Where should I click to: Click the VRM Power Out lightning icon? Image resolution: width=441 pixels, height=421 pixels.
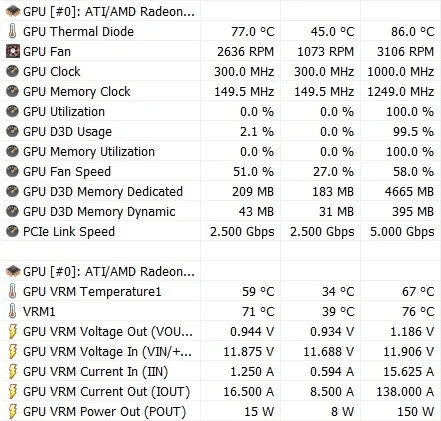click(x=13, y=411)
